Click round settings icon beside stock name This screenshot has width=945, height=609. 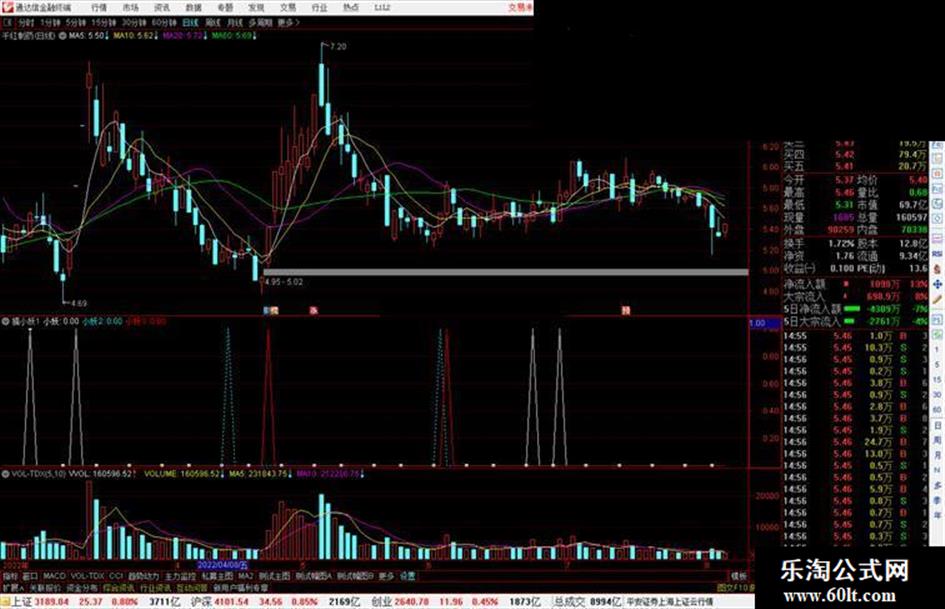[x=62, y=36]
